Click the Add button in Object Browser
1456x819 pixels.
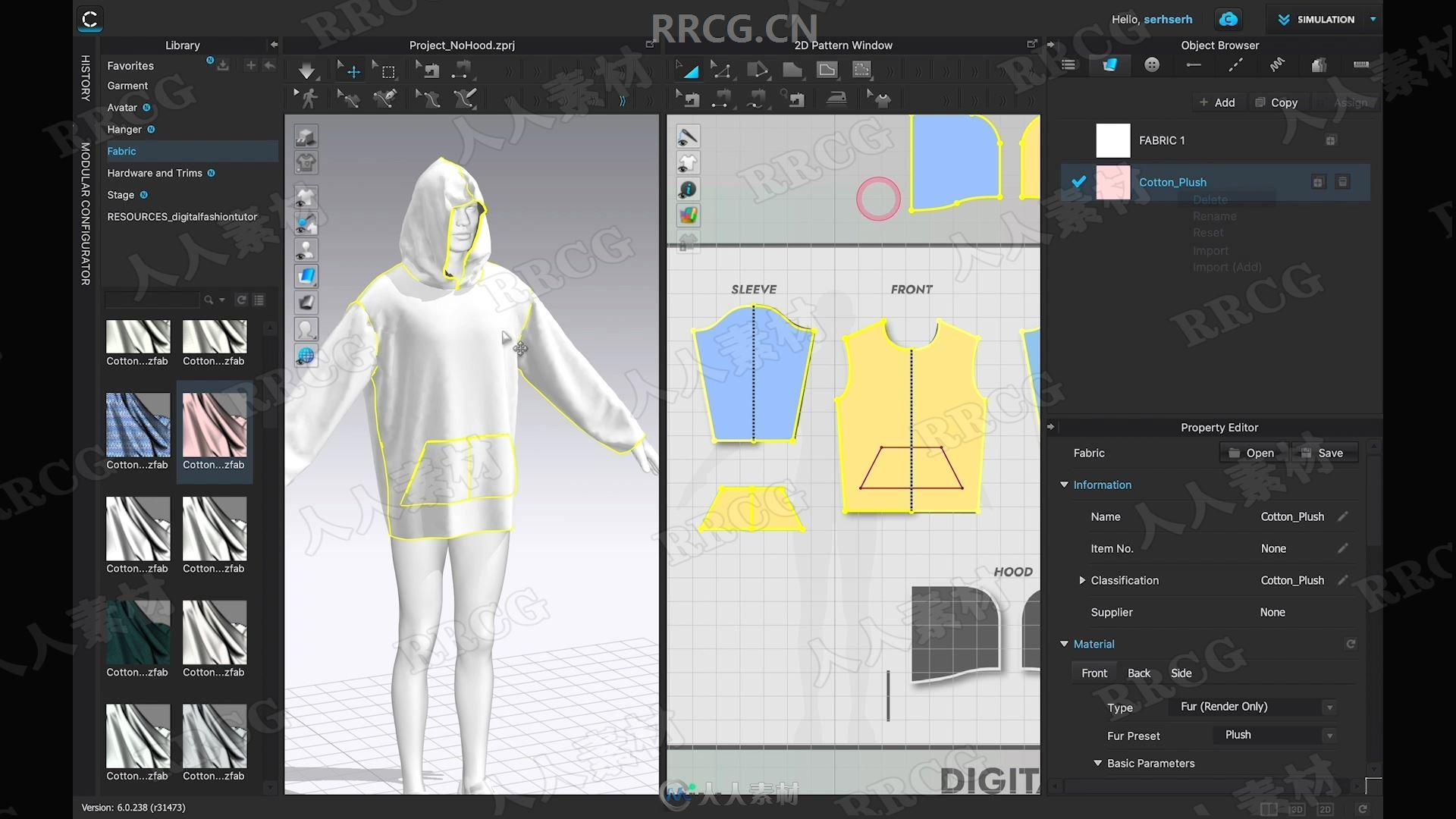(x=1215, y=102)
